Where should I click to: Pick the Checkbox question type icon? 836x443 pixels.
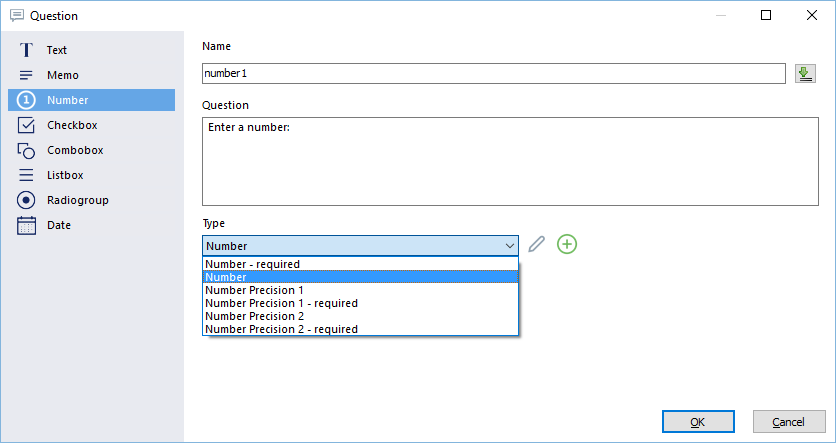(x=26, y=125)
